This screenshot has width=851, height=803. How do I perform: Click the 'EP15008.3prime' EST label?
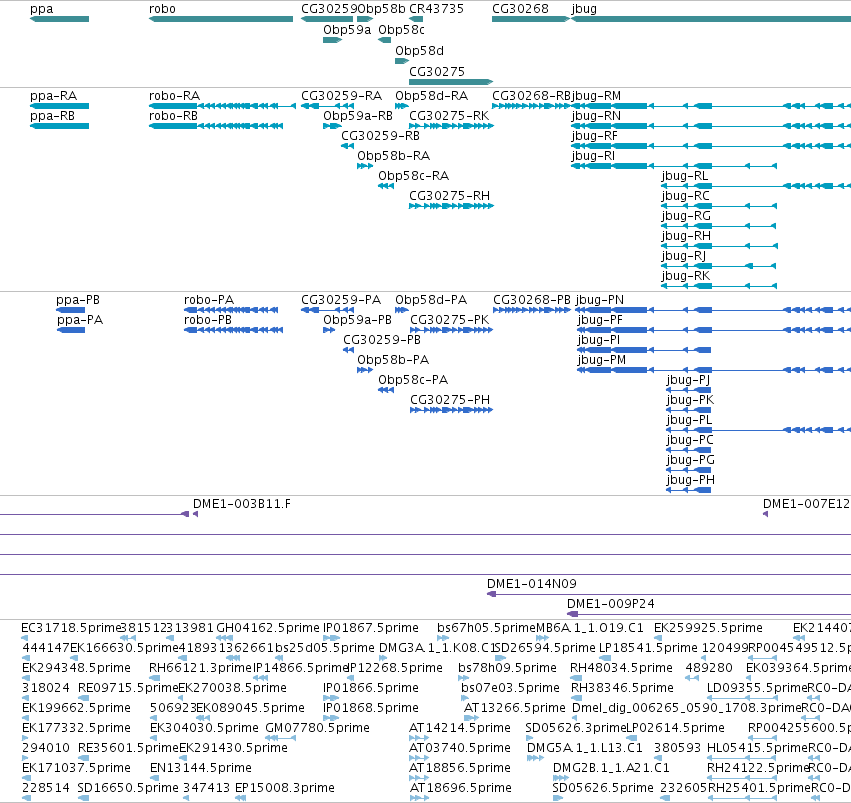(284, 788)
